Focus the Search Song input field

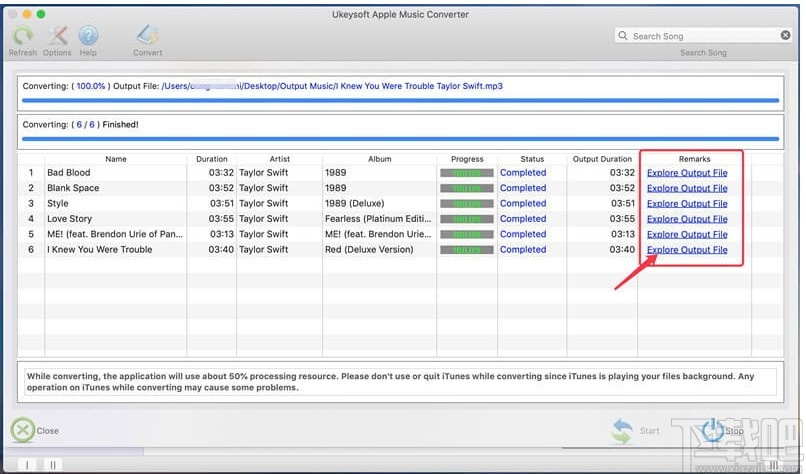pyautogui.click(x=703, y=35)
